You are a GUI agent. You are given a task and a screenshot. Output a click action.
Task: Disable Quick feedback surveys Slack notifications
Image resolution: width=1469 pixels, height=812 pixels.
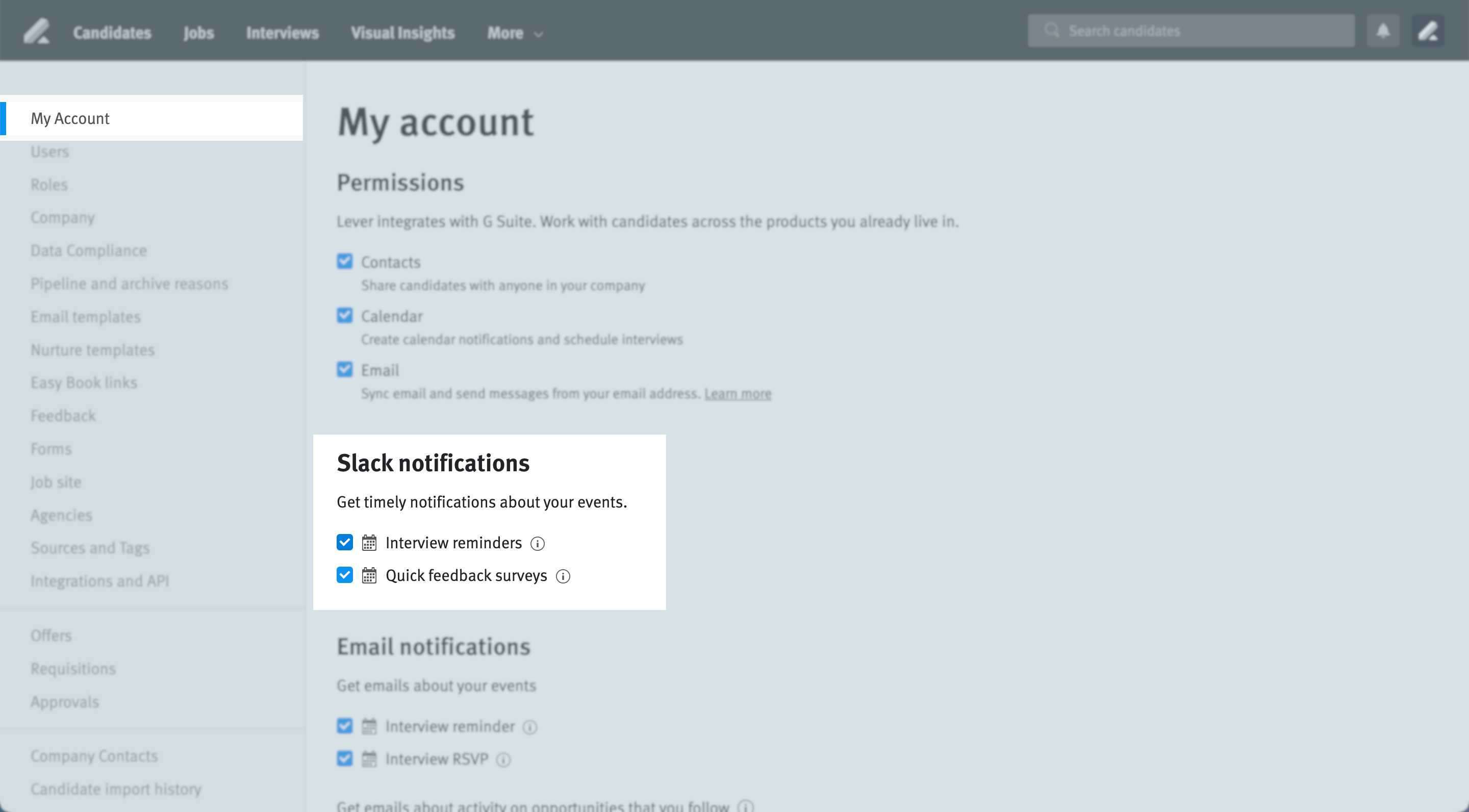point(344,575)
